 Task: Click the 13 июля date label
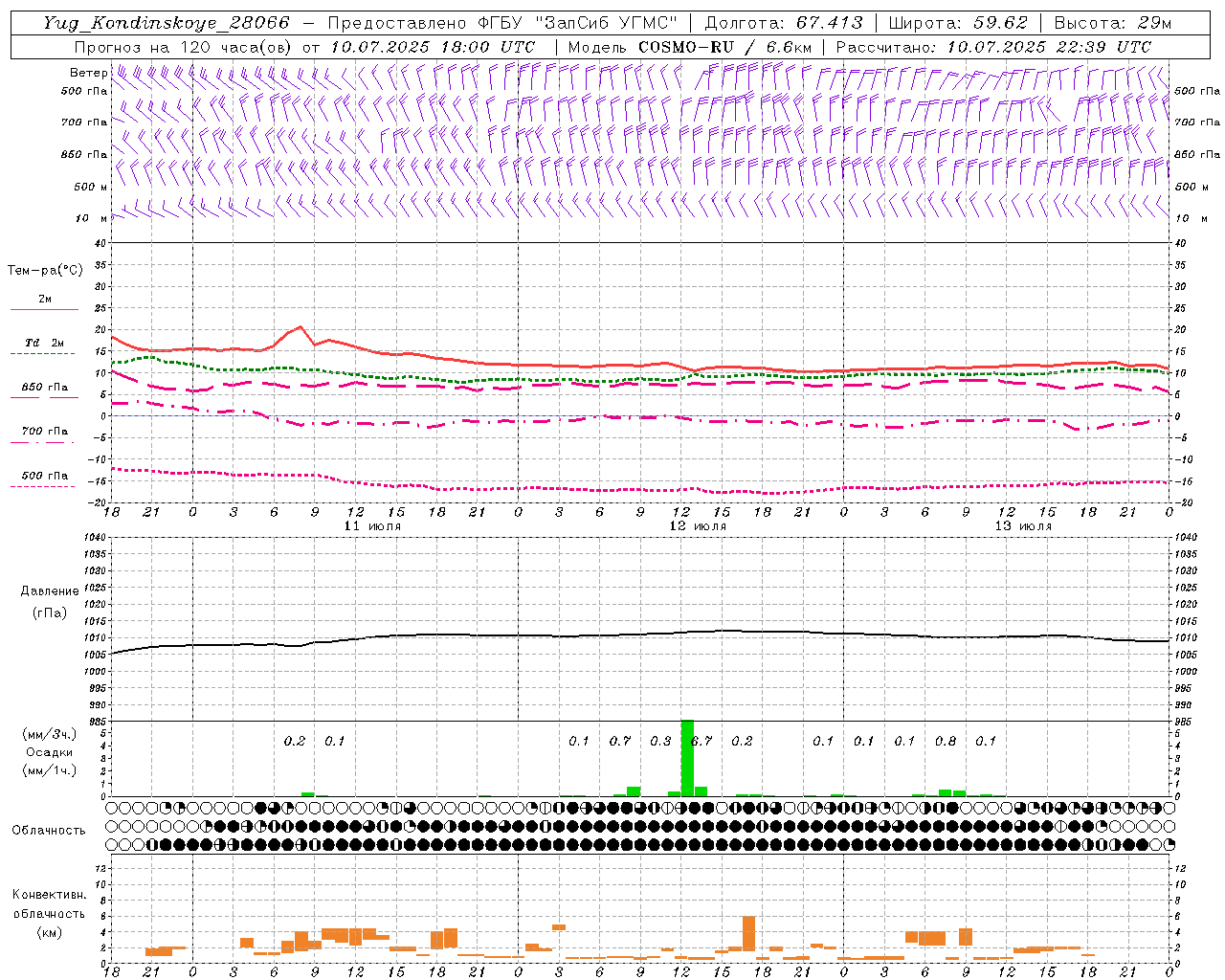click(1023, 526)
